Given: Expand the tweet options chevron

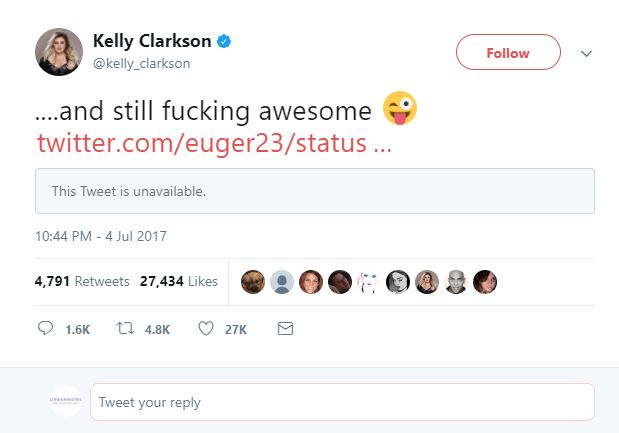Looking at the screenshot, I should 586,53.
